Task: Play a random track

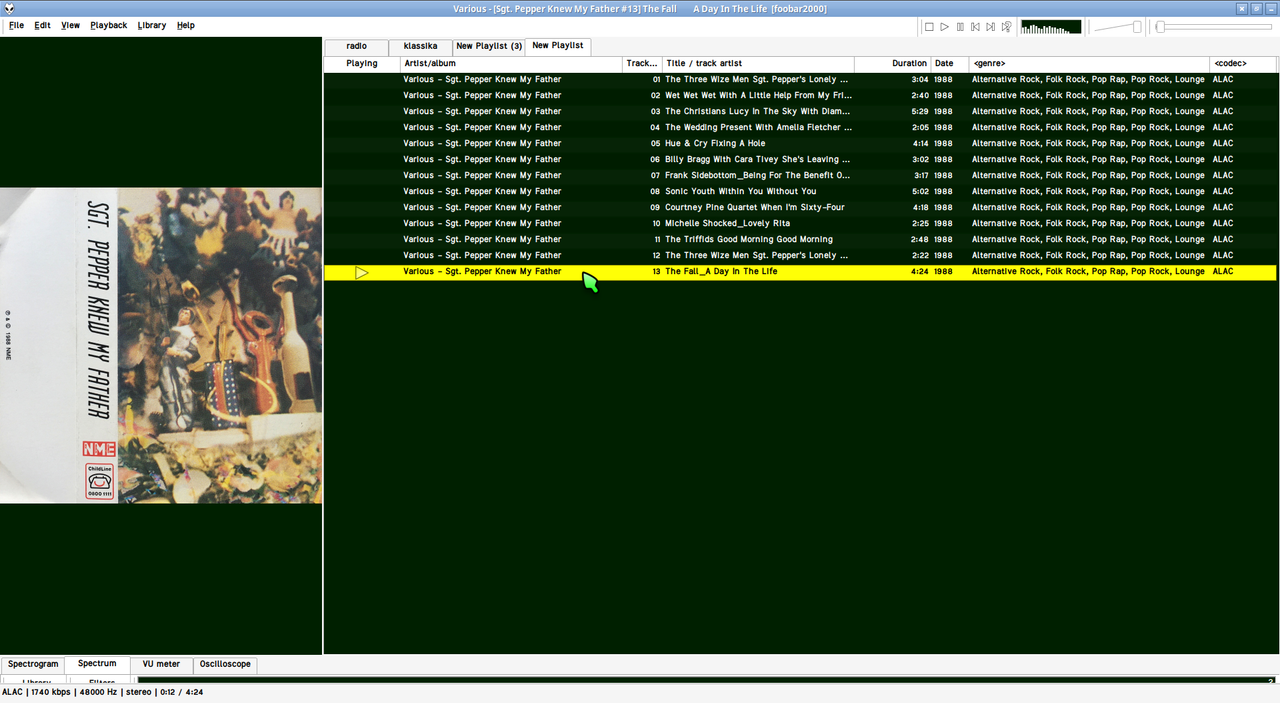Action: pos(1006,27)
